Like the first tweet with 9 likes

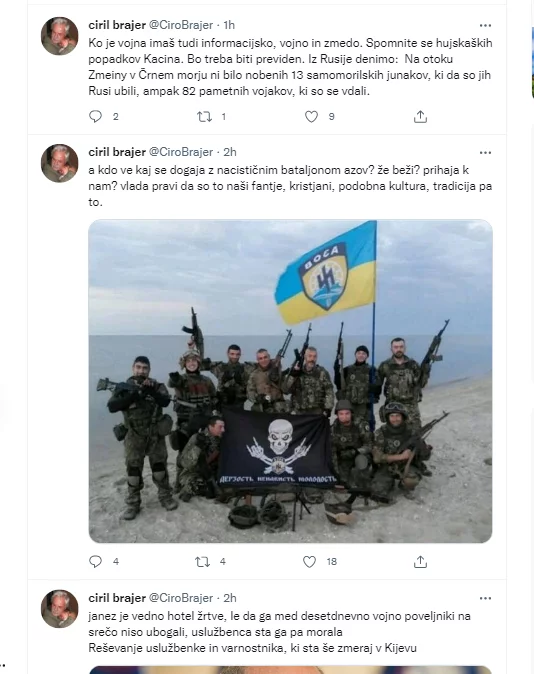tap(311, 116)
